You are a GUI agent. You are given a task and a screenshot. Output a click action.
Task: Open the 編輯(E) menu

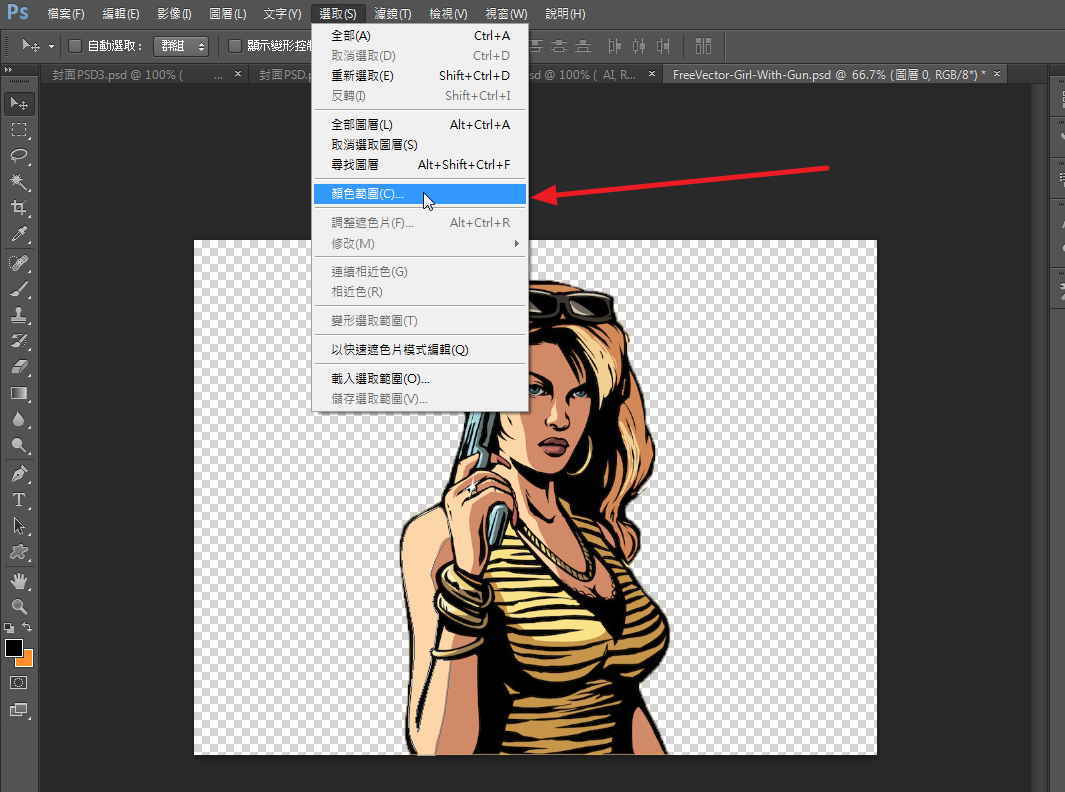point(120,14)
